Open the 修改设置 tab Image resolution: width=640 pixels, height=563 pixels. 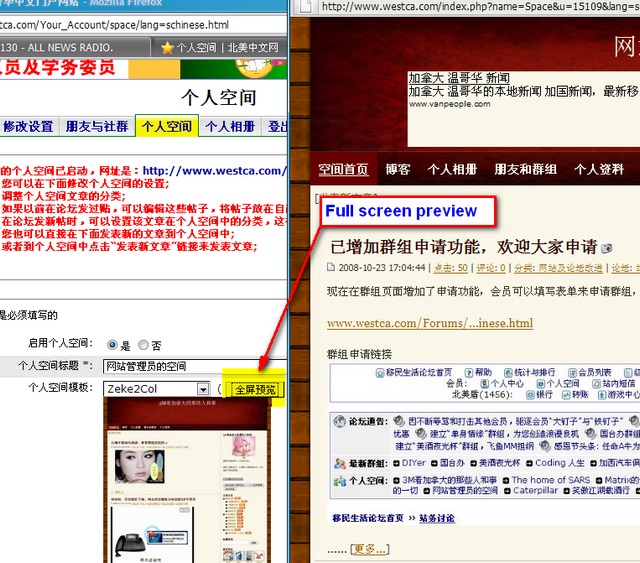[x=28, y=127]
